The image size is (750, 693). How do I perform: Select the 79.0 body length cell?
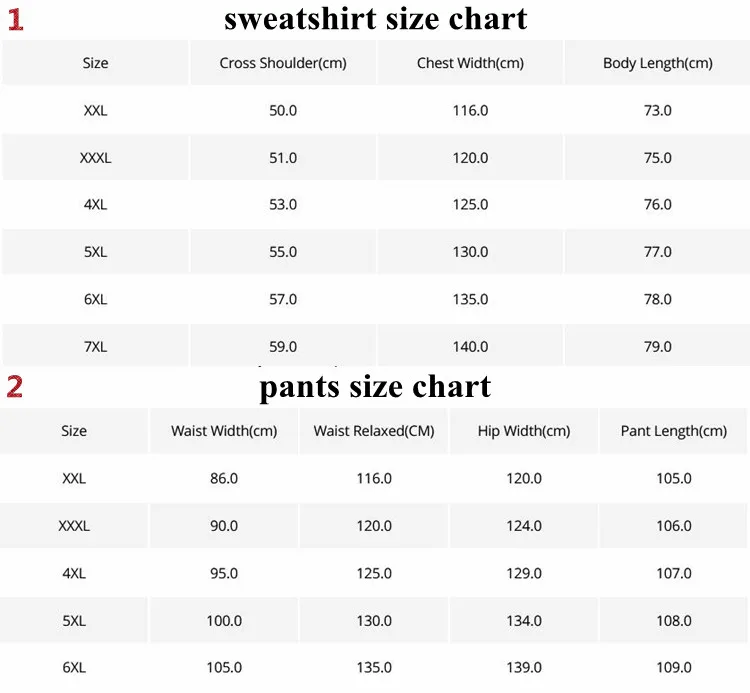click(658, 345)
